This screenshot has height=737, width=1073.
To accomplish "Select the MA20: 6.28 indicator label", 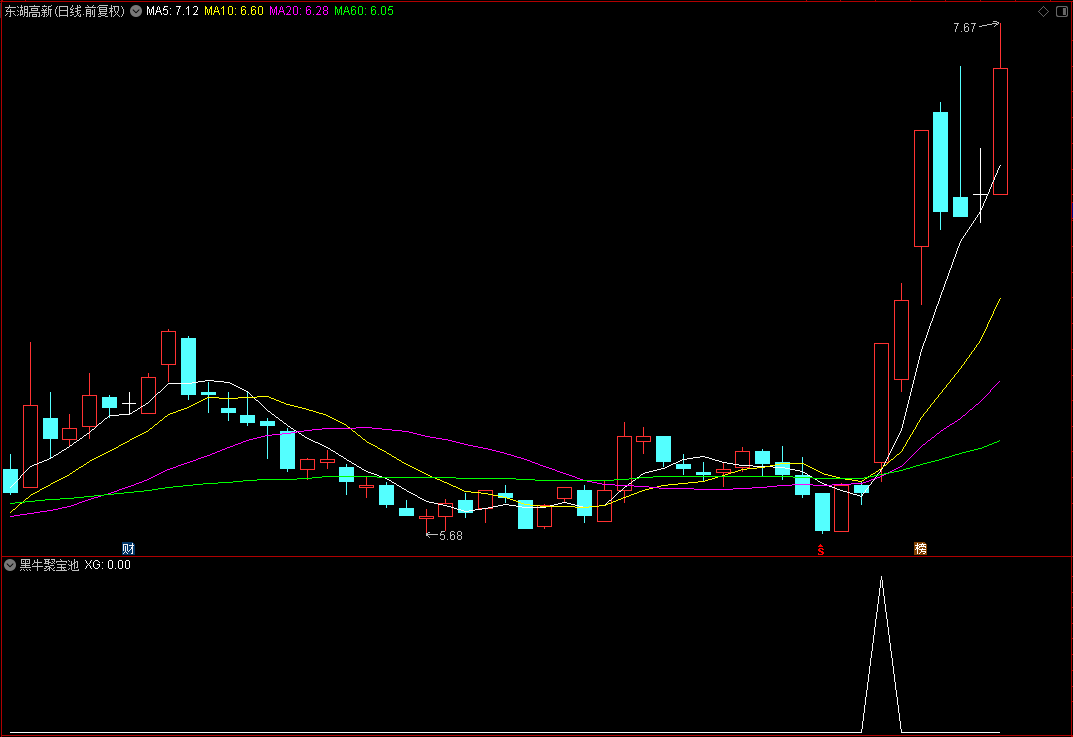I will pyautogui.click(x=299, y=11).
